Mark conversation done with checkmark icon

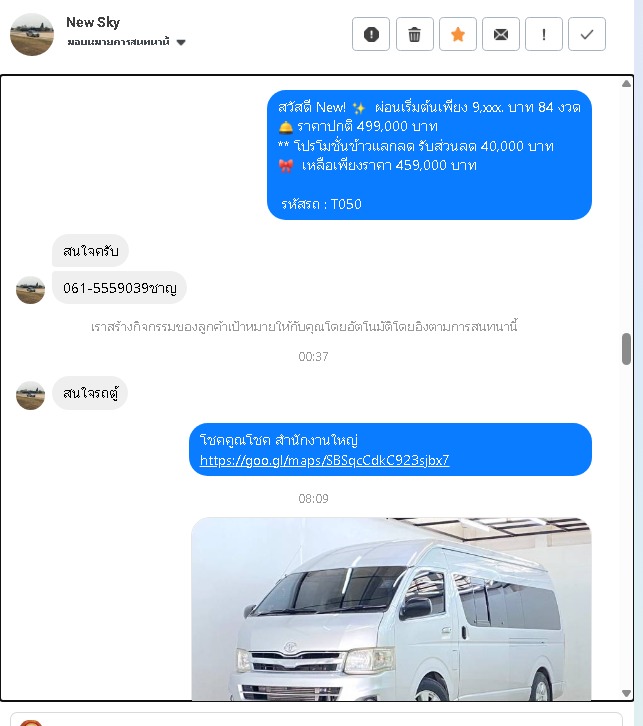tap(587, 34)
